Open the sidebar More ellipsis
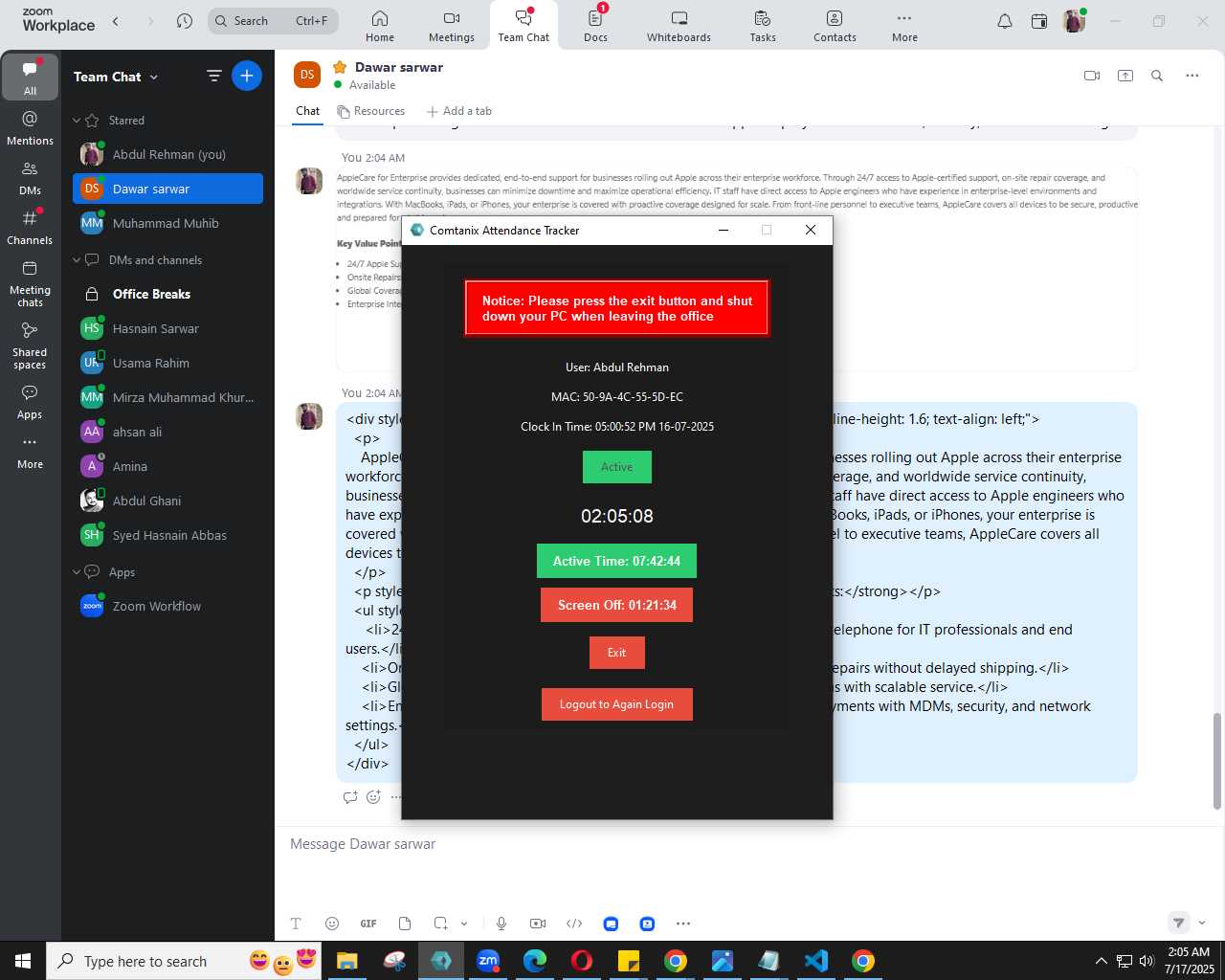Viewport: 1225px width, 980px height. (31, 452)
